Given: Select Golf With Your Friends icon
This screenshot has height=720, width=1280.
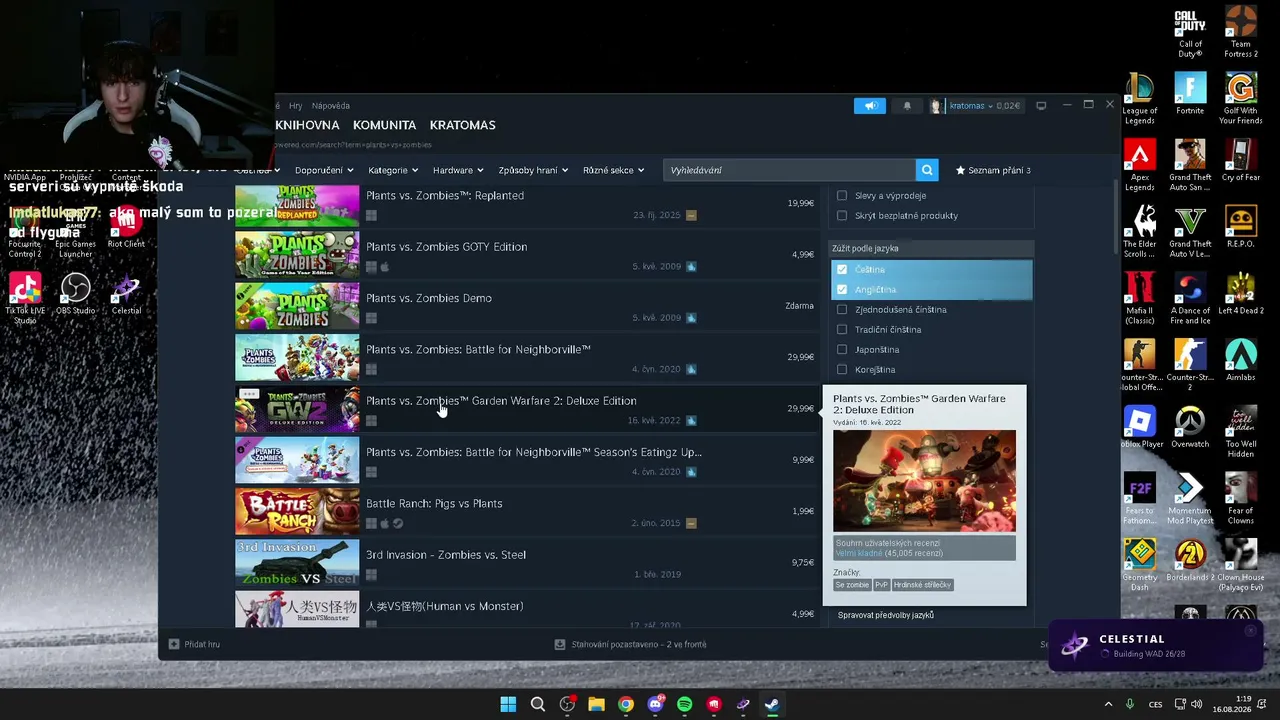Looking at the screenshot, I should click(x=1241, y=98).
